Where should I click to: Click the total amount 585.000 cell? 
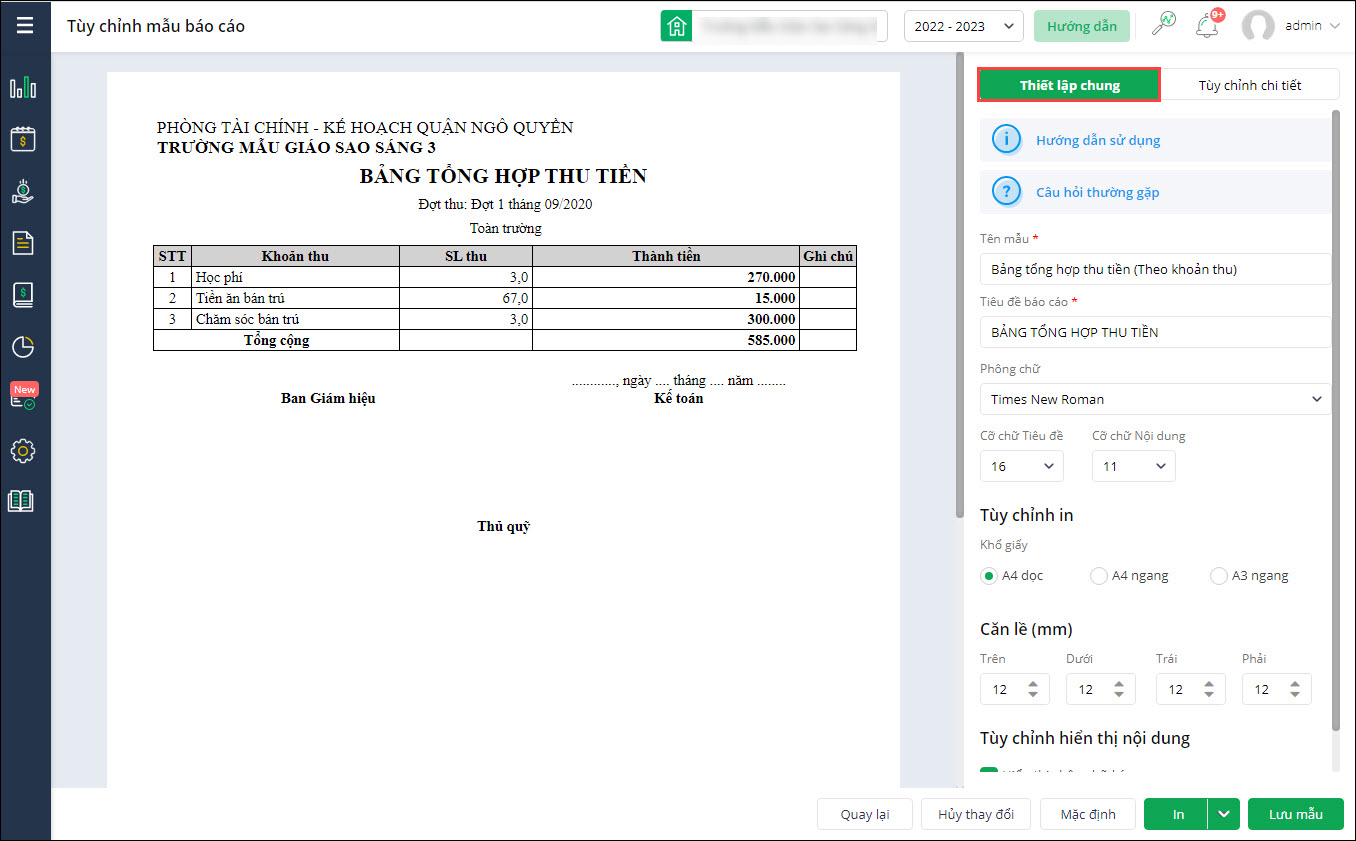point(666,340)
